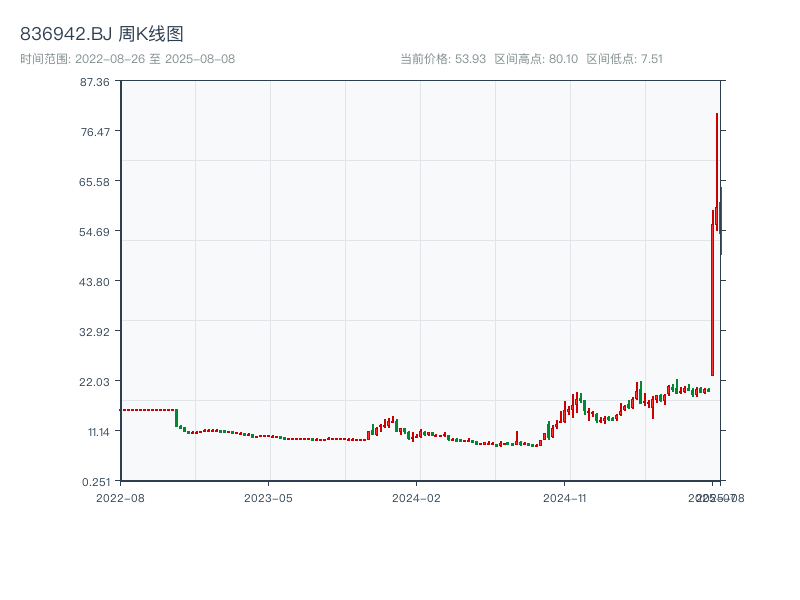Click x-axis label 2024-11

[564, 498]
